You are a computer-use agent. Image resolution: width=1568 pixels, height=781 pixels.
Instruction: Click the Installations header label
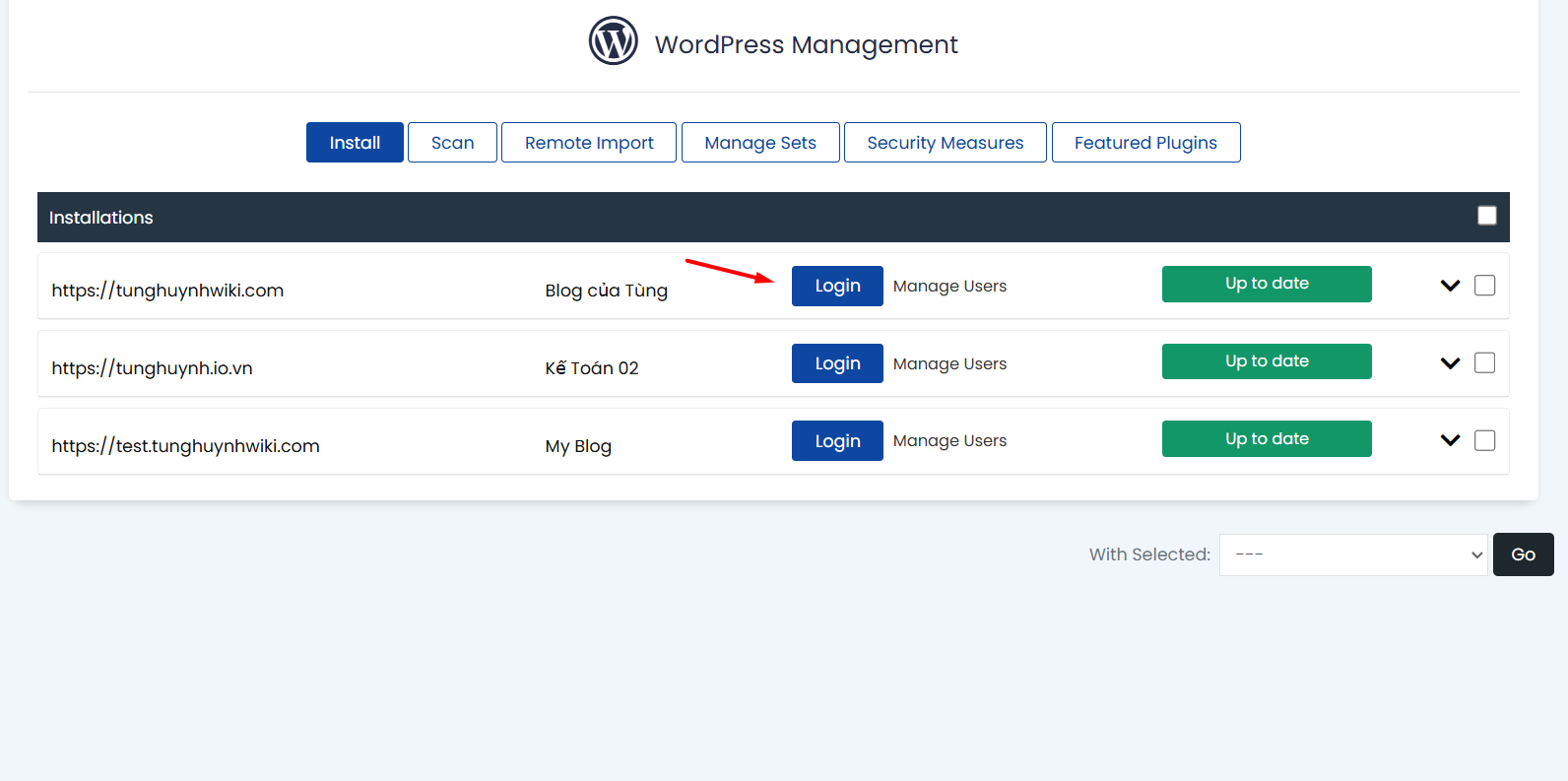point(100,218)
